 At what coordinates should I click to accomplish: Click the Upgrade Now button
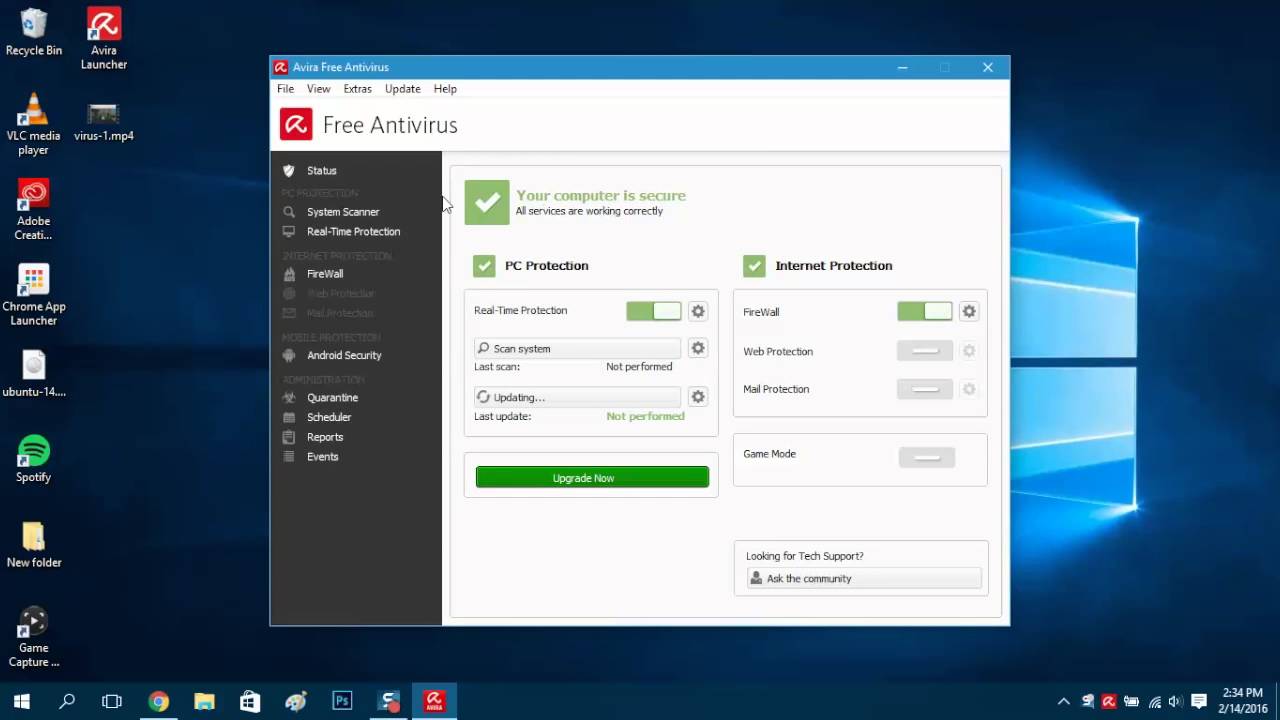pyautogui.click(x=592, y=478)
